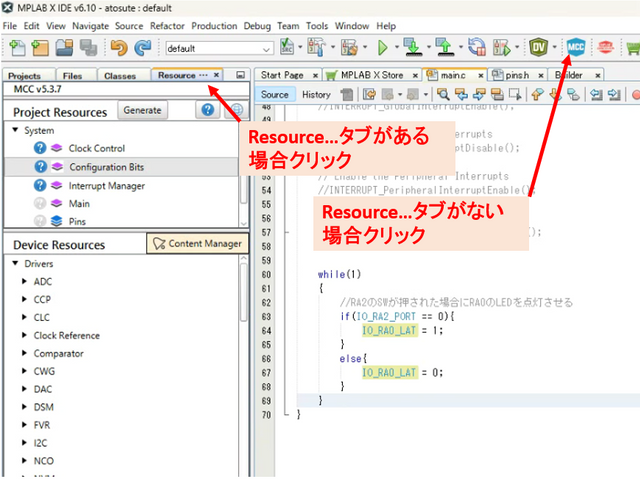Click the DV Data Visualizer icon
The height and width of the screenshot is (480, 640).
coord(540,47)
